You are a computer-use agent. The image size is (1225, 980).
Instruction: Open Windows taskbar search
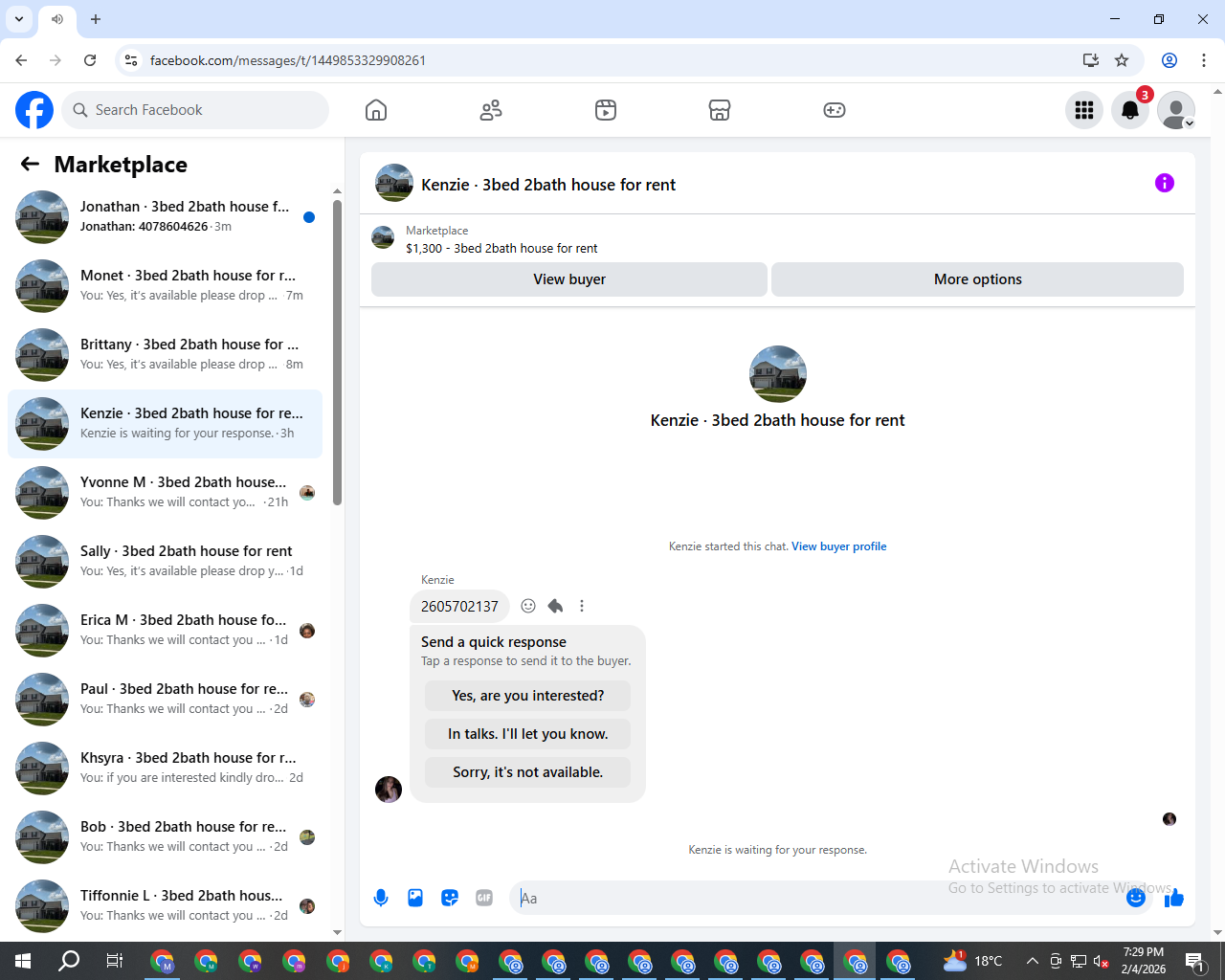(69, 961)
